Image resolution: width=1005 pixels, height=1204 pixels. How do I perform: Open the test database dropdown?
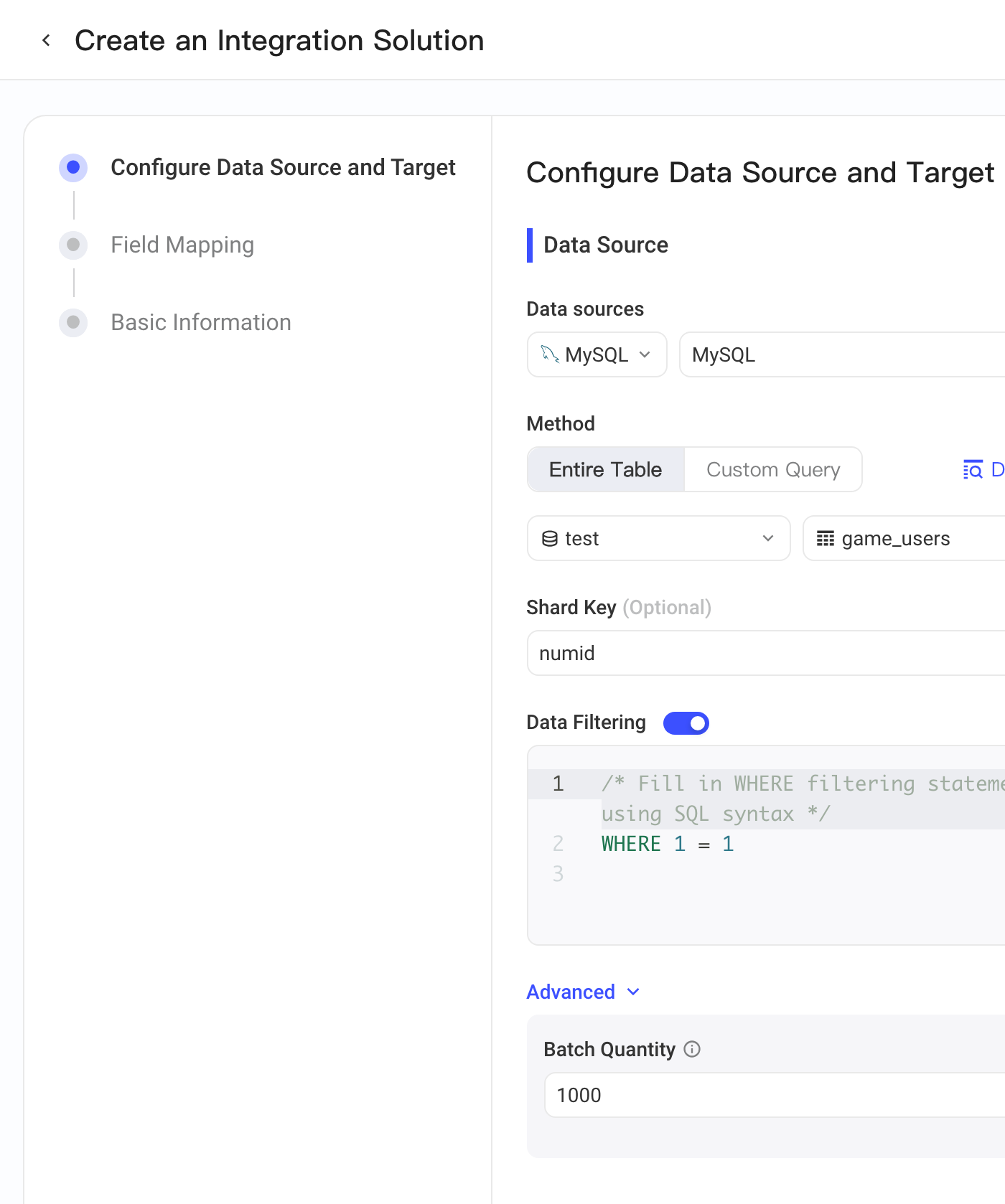(659, 538)
